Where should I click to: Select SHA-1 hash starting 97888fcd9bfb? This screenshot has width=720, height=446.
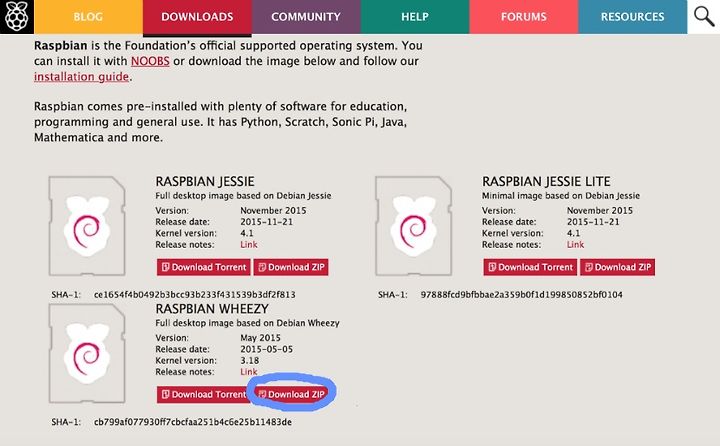[522, 294]
